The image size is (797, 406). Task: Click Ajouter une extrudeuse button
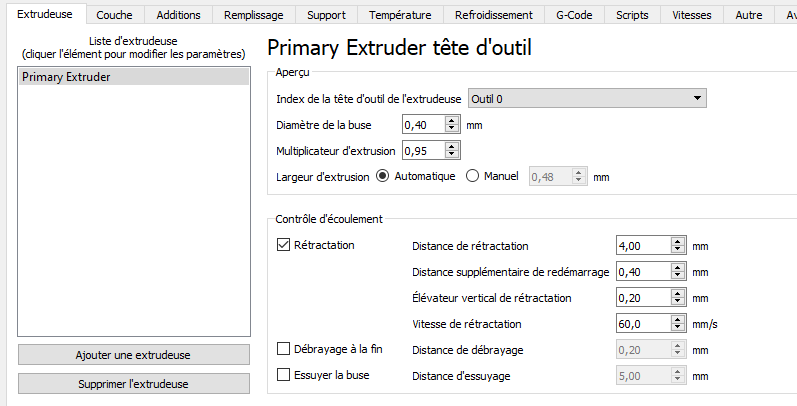pos(134,355)
